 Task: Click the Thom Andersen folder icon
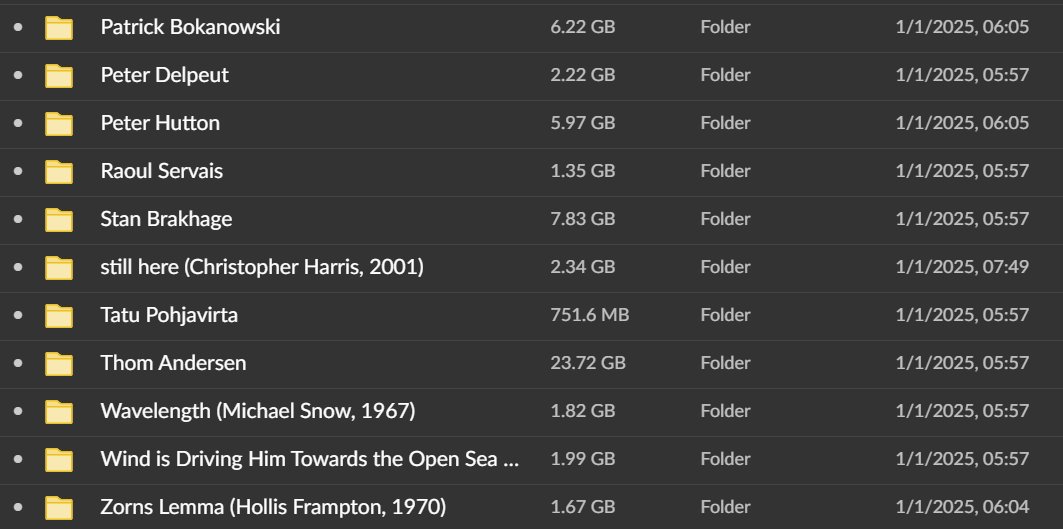point(59,364)
